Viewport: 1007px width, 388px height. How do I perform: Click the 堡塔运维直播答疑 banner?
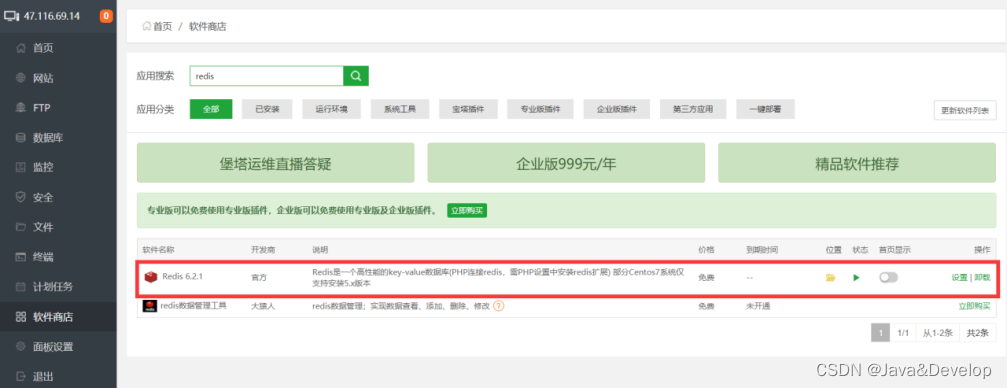coord(276,163)
